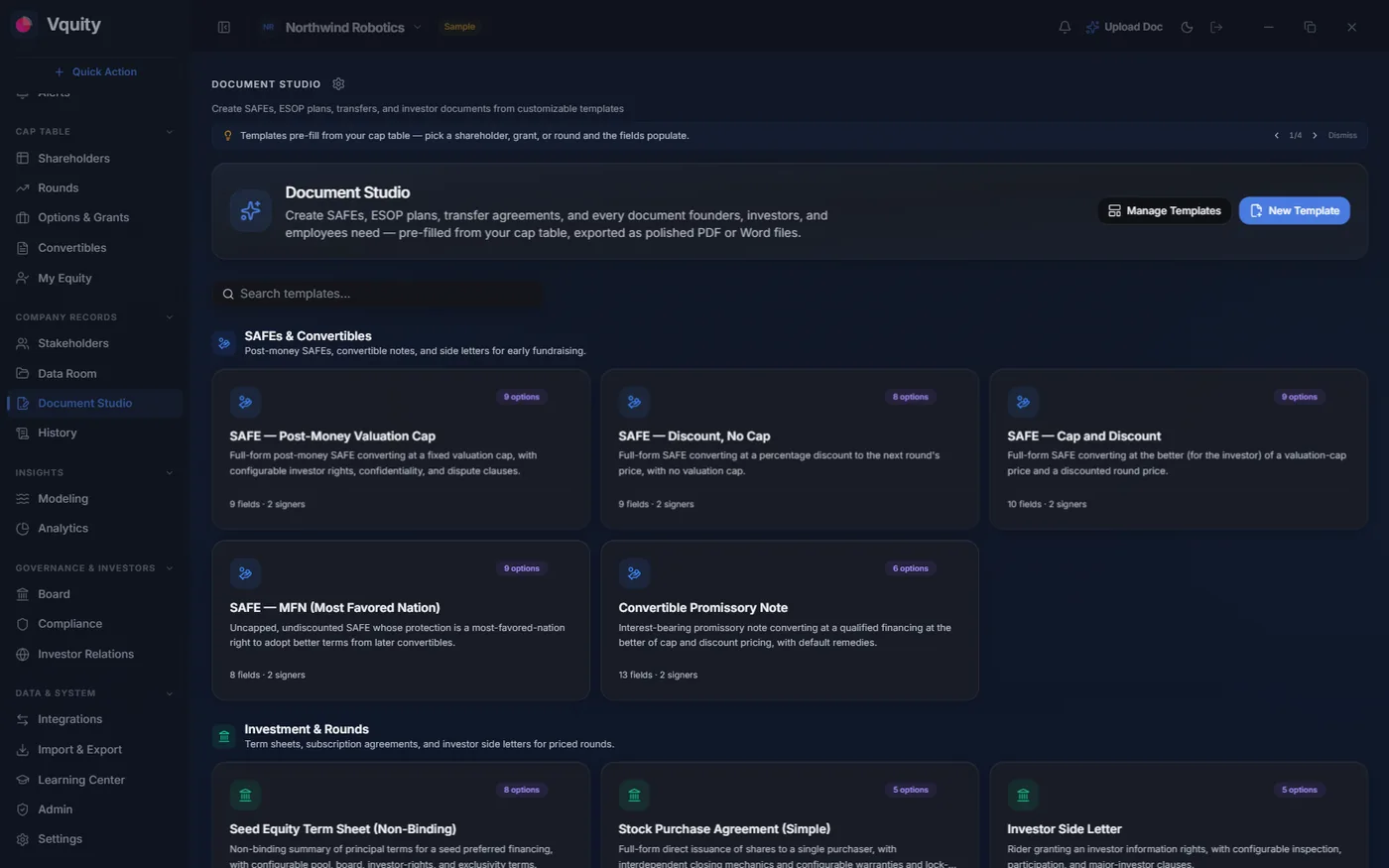Open Data Room menu label
Image resolution: width=1389 pixels, height=868 pixels.
[67, 373]
